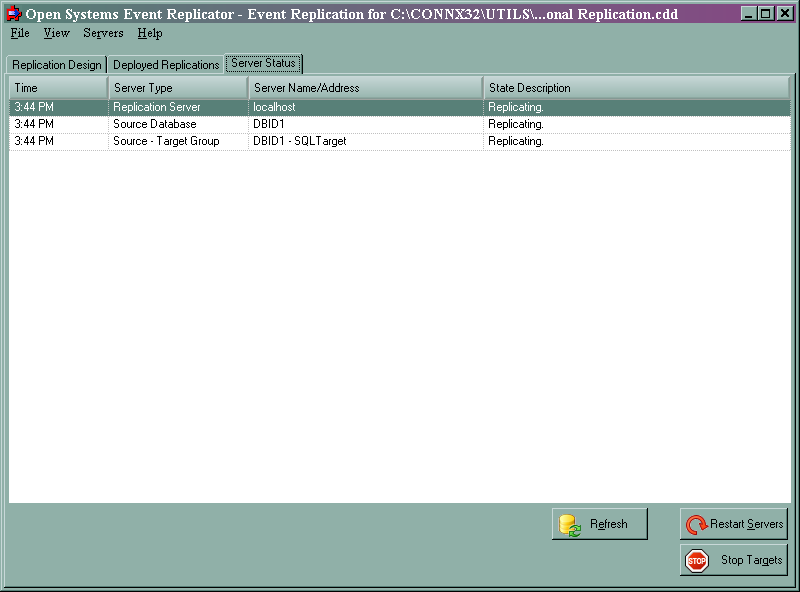Click the refresh database icon on Refresh button
The height and width of the screenshot is (592, 800).
coord(570,523)
